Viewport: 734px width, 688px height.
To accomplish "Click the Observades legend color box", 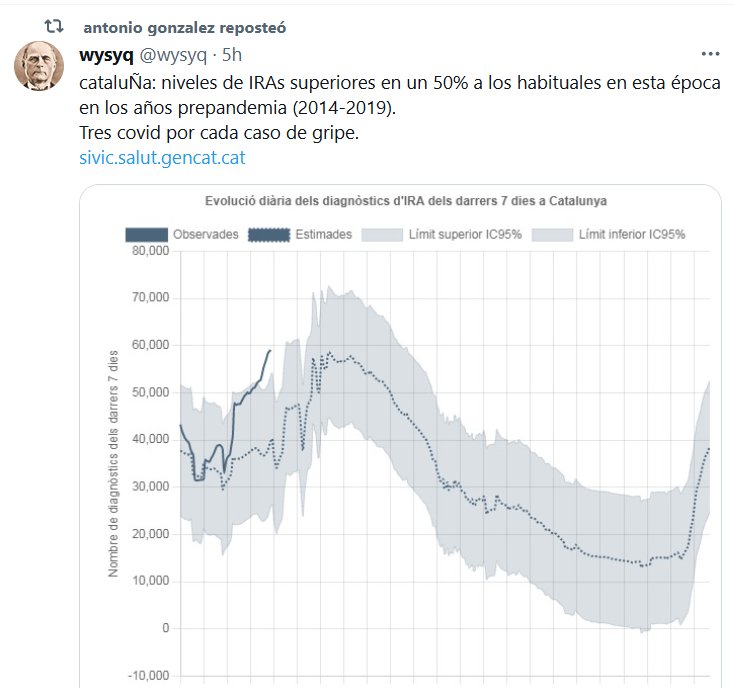I will pos(146,234).
